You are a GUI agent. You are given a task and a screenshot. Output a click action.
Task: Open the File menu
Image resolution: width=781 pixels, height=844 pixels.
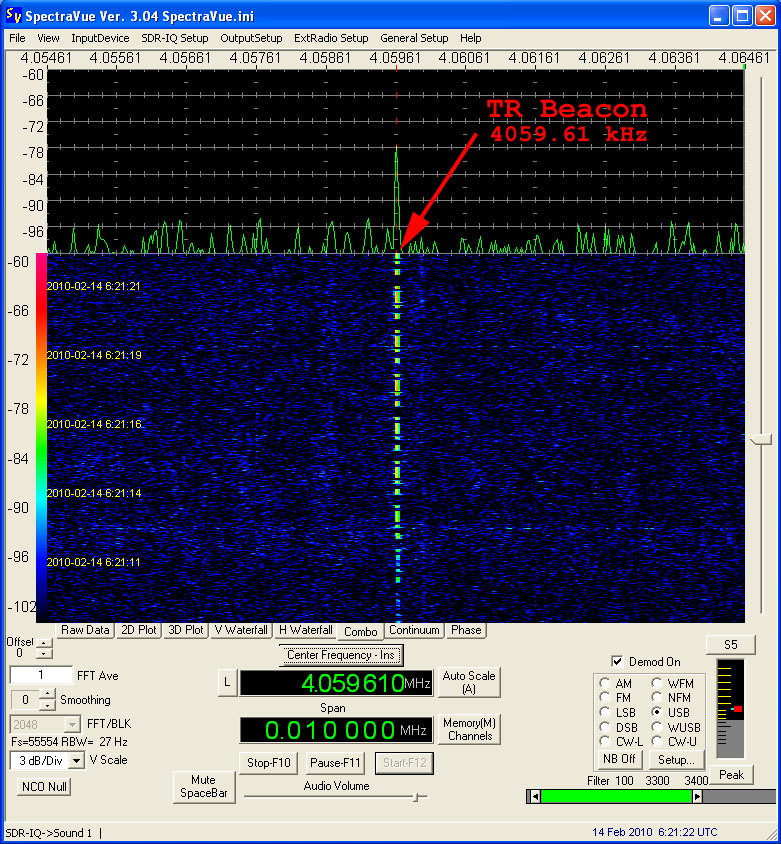pyautogui.click(x=17, y=38)
